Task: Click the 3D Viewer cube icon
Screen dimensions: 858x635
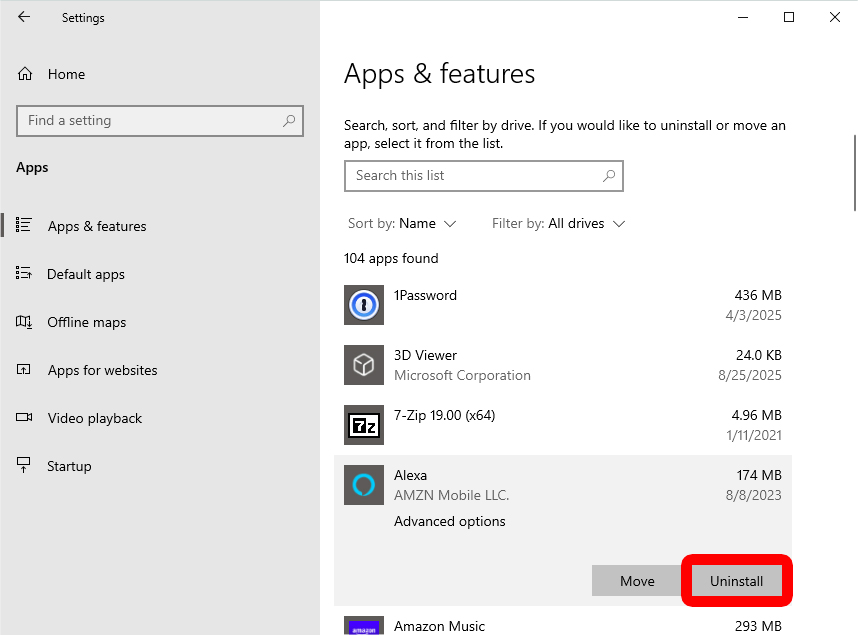Action: click(x=363, y=365)
